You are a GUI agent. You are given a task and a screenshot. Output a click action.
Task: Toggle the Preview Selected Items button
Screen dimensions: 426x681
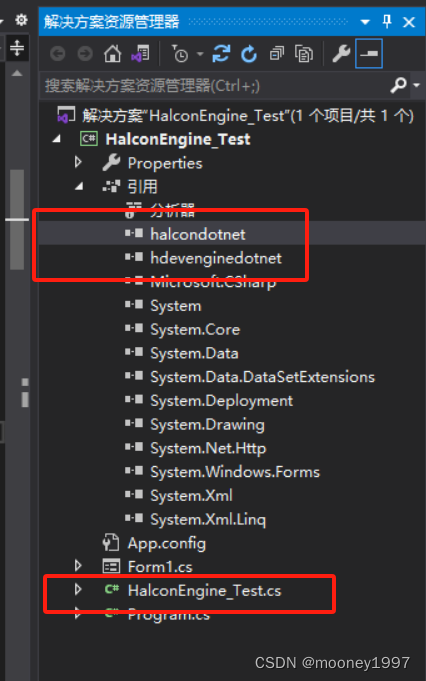point(369,53)
